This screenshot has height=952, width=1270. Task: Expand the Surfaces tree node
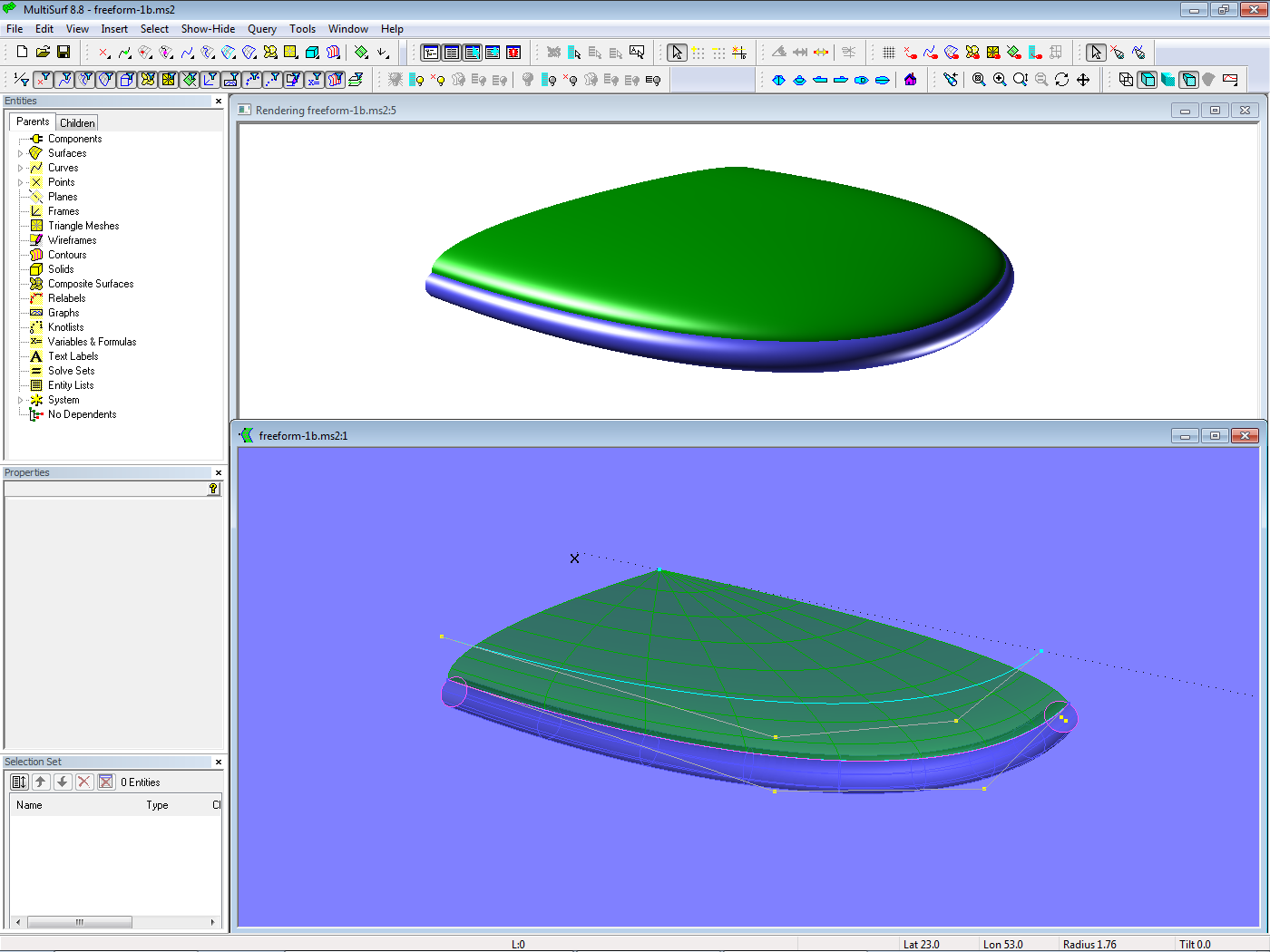point(21,153)
